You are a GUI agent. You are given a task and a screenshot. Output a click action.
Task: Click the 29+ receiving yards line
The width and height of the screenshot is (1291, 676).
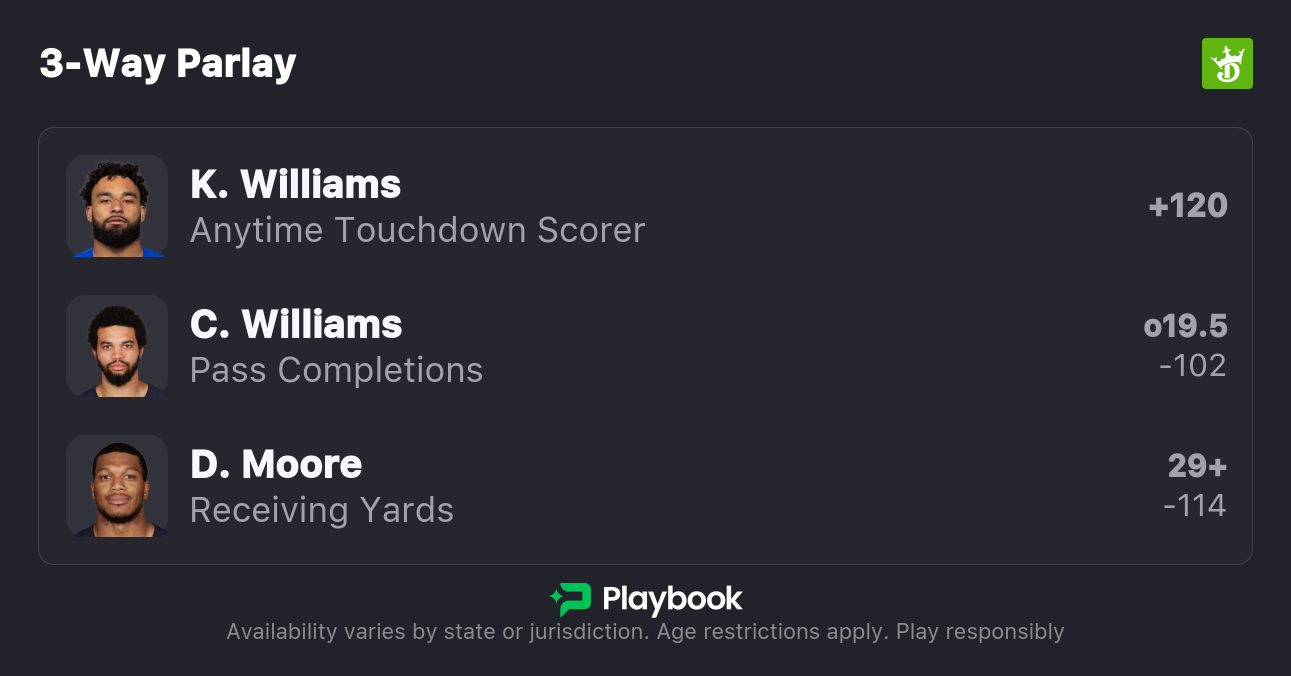[1197, 466]
